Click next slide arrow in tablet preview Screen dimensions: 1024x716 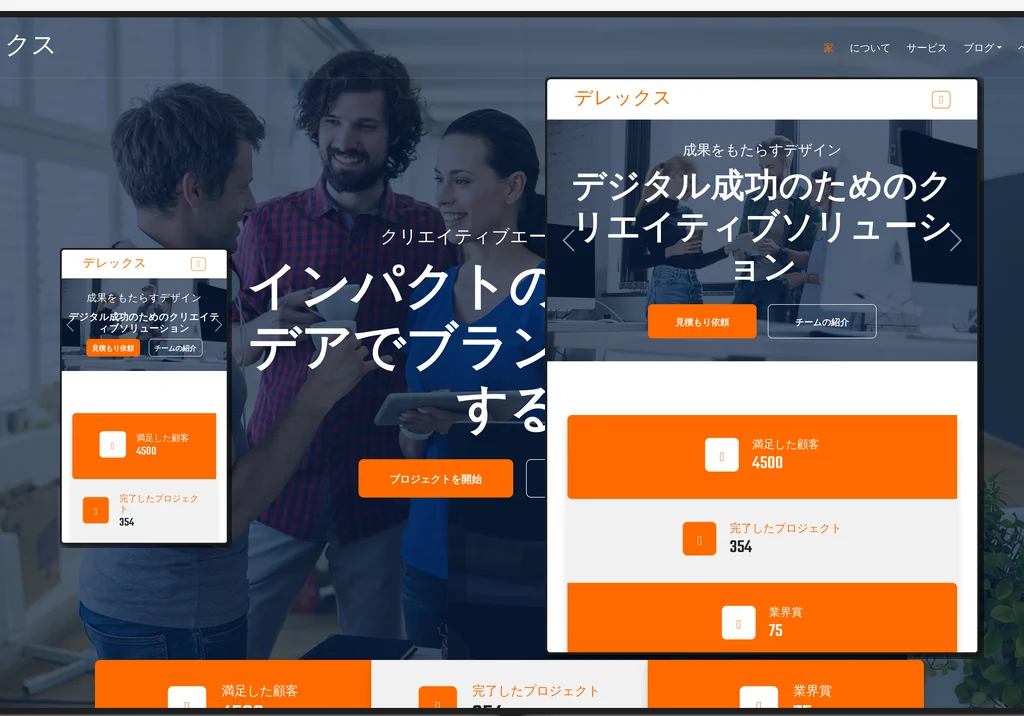click(955, 241)
